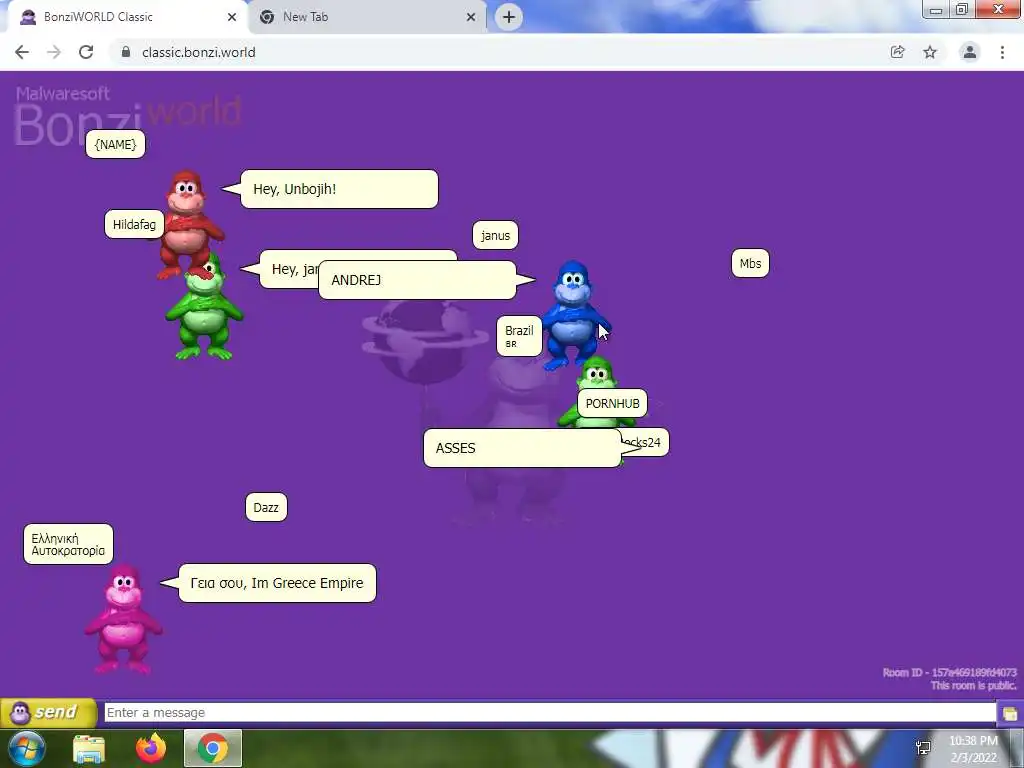Go back using browser back arrow
This screenshot has height=768, width=1024.
(22, 52)
